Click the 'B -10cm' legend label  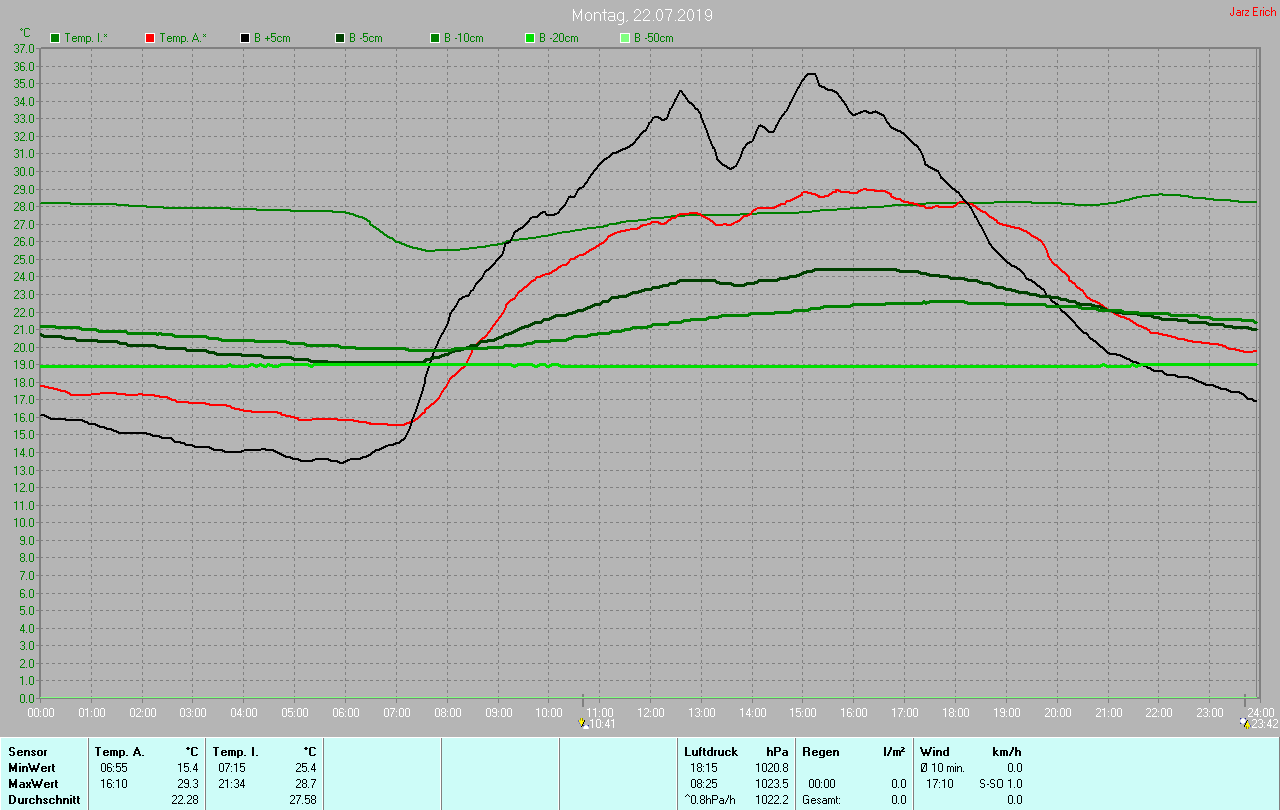[x=464, y=38]
